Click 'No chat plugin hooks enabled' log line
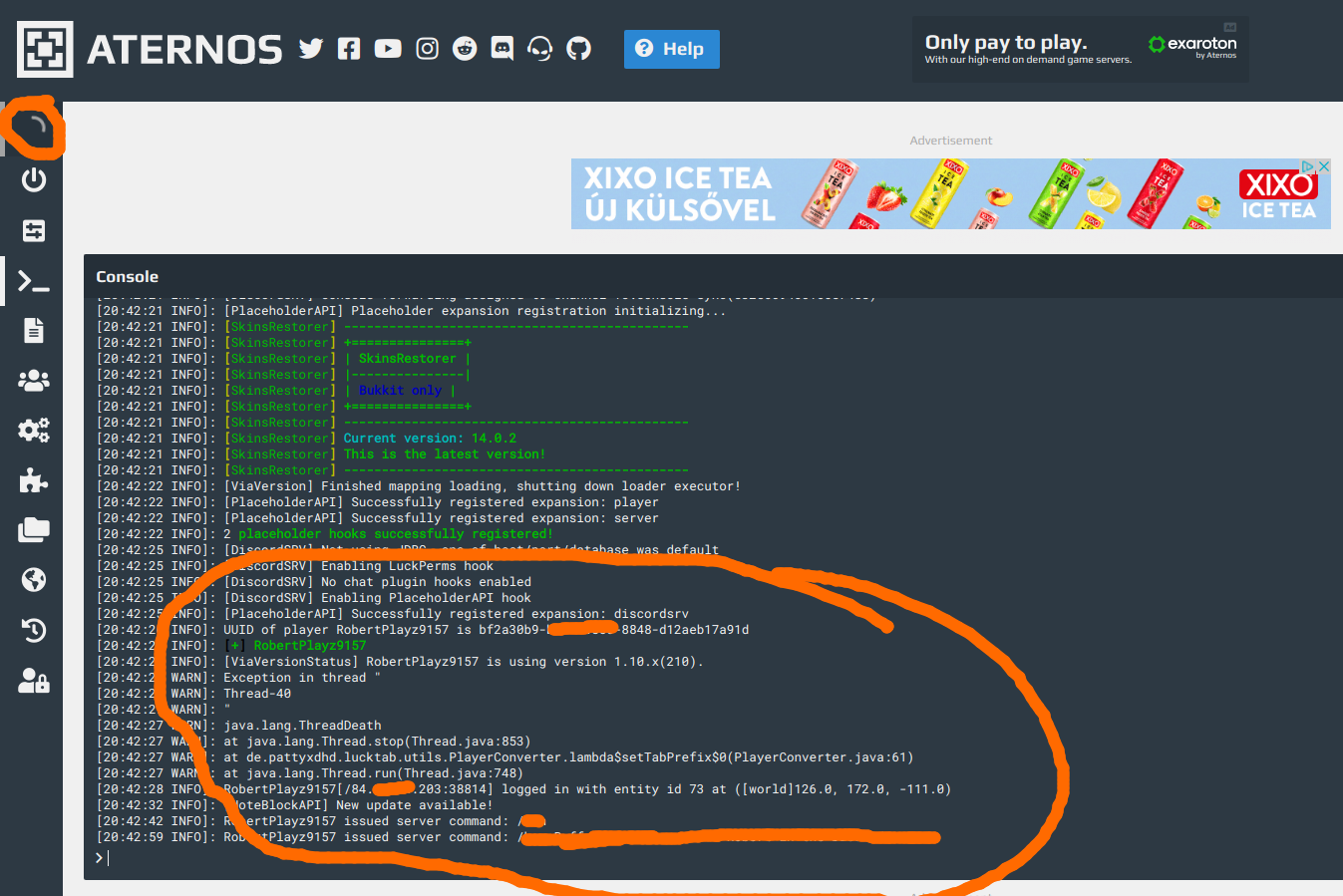The width and height of the screenshot is (1343, 896). point(314,582)
